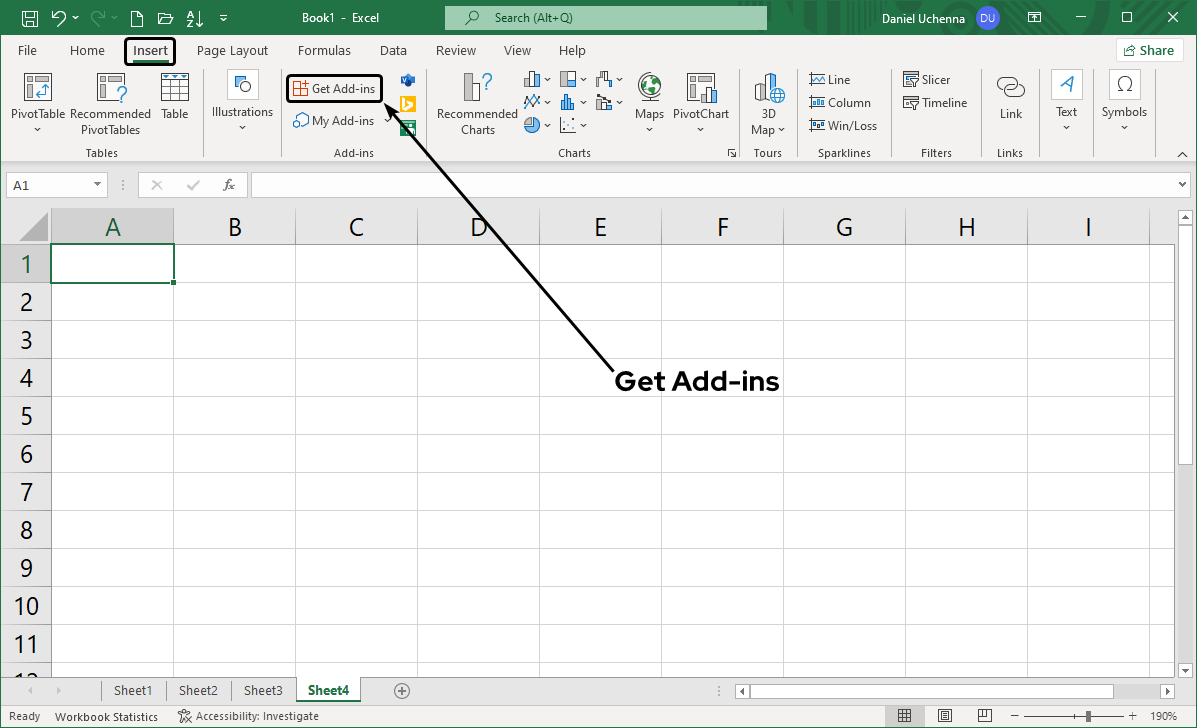Image resolution: width=1197 pixels, height=728 pixels.
Task: Insert a pie chart
Action: [x=531, y=124]
